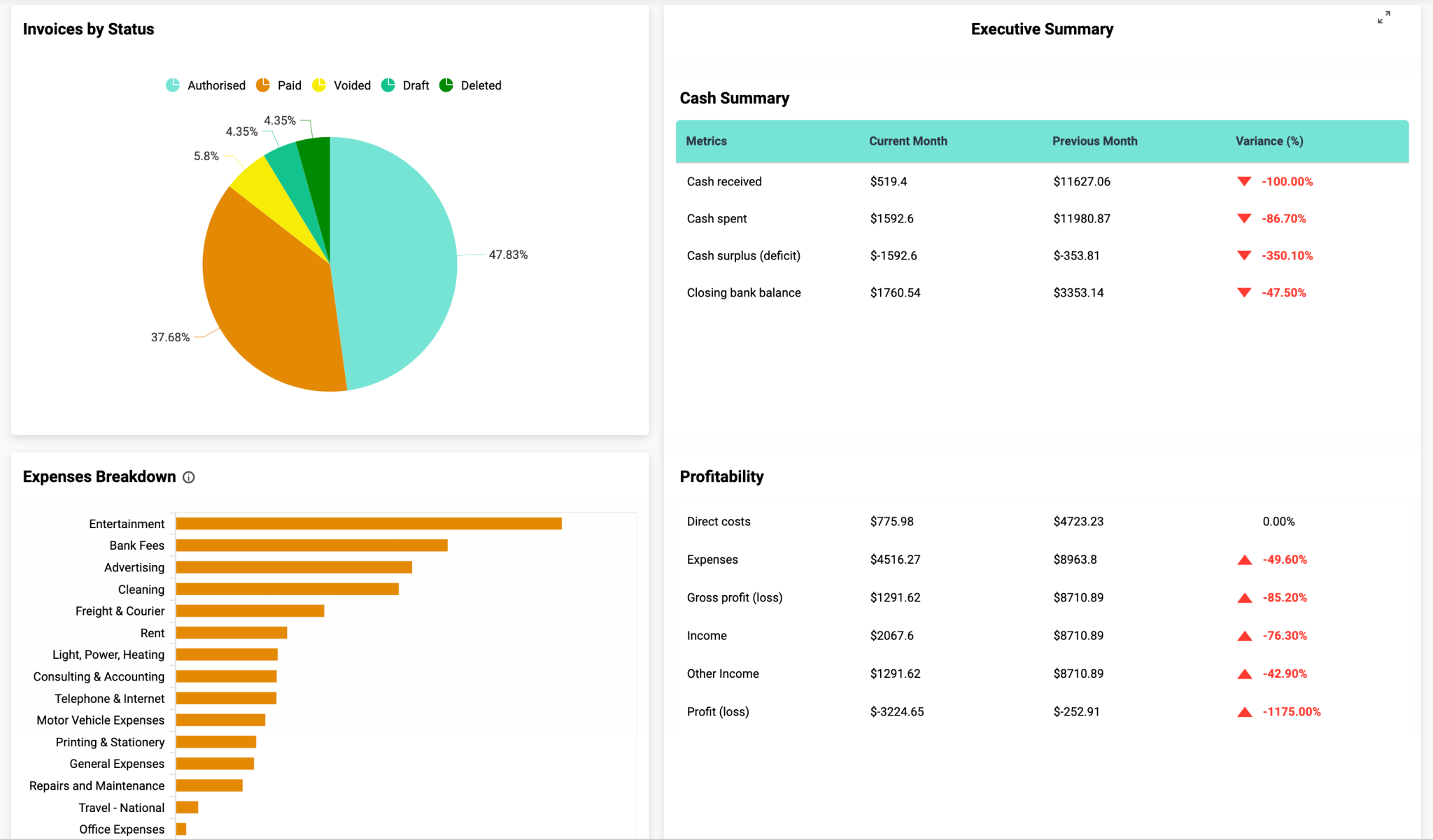
Task: Click the 47.83% label on the pie chart
Action: (x=509, y=255)
